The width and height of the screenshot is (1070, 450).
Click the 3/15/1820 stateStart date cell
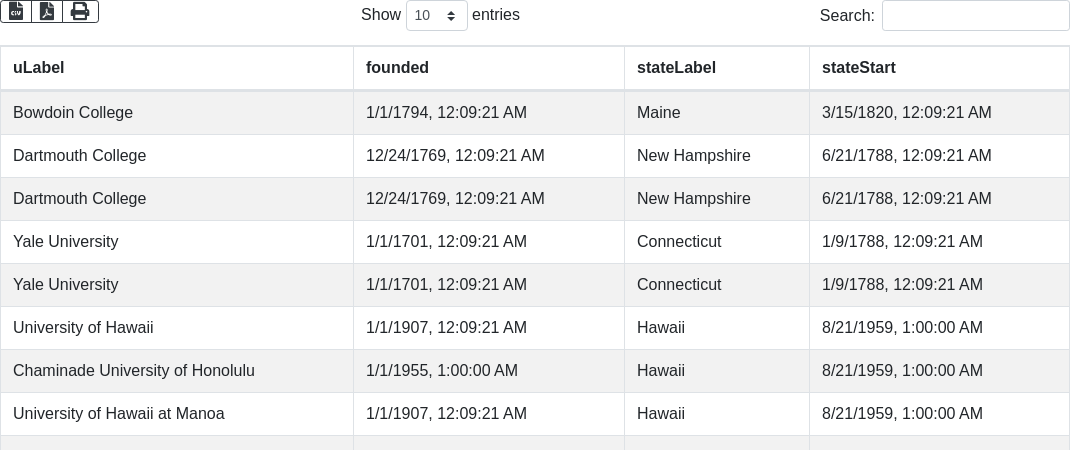tap(906, 113)
